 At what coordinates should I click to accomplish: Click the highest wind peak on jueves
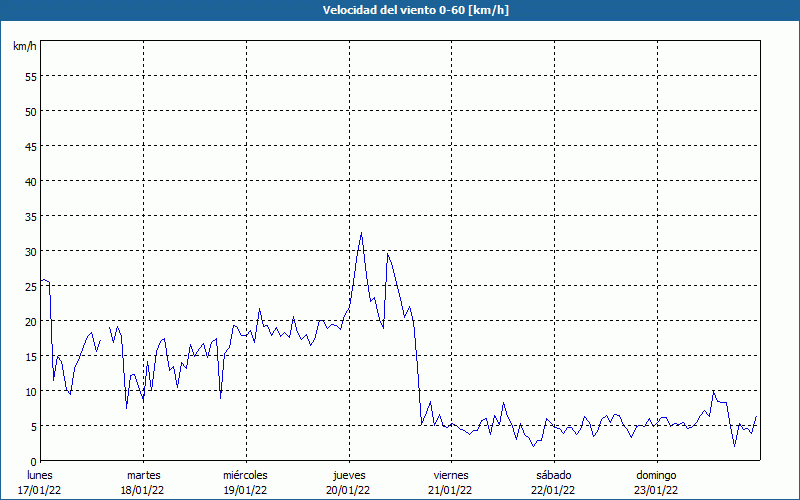click(361, 233)
